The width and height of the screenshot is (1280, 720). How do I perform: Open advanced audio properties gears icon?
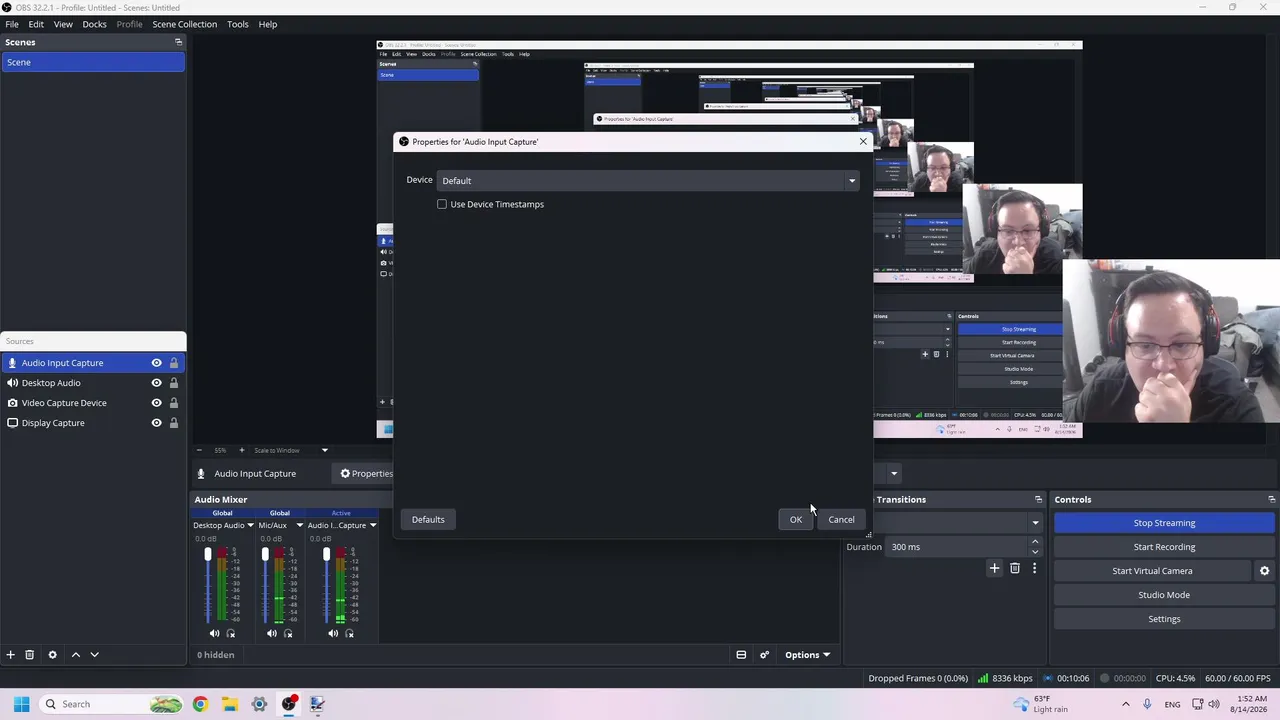(764, 655)
